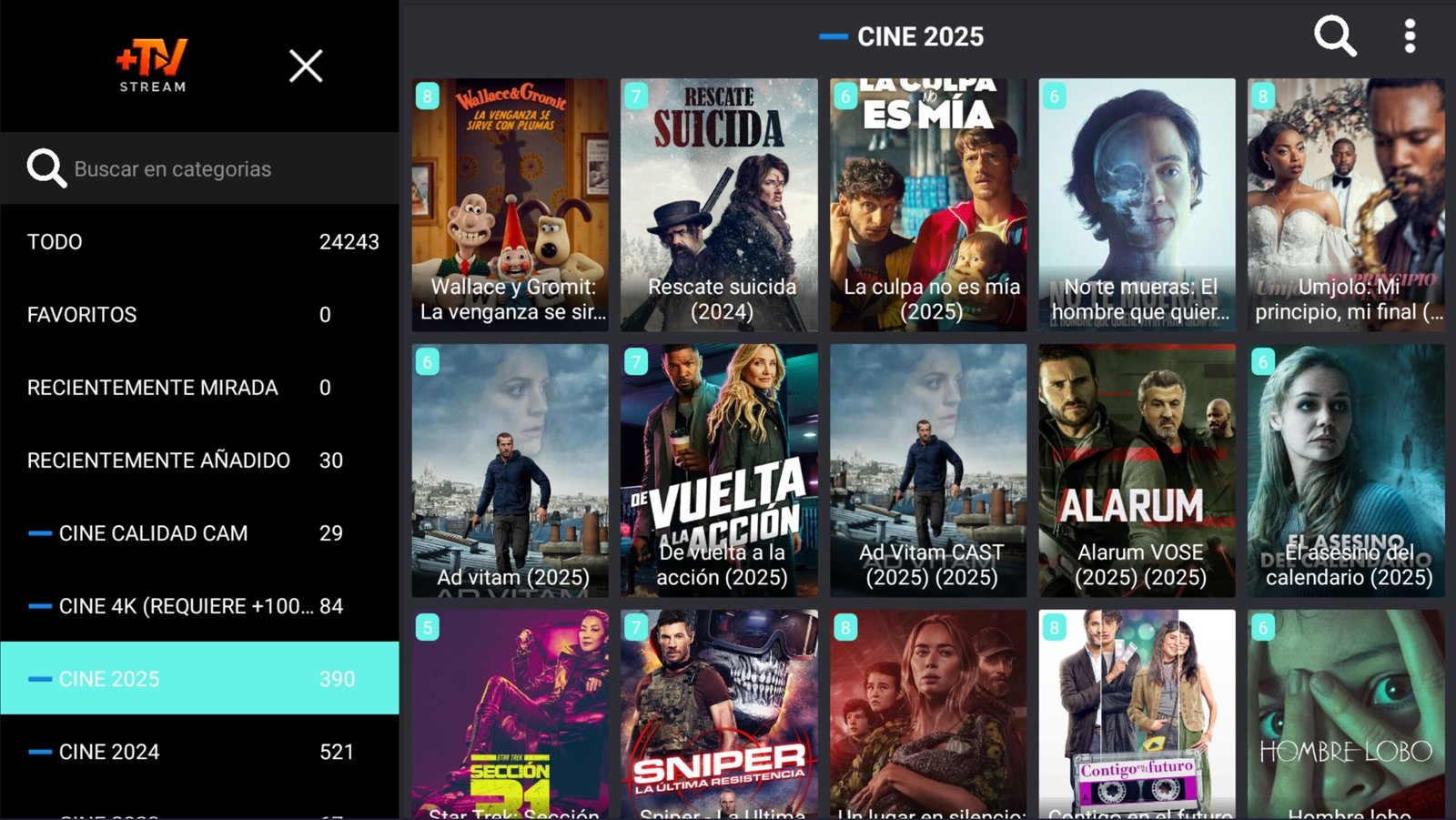The width and height of the screenshot is (1456, 820).
Task: Open Alarum VOSE movie poster
Action: click(x=1137, y=471)
